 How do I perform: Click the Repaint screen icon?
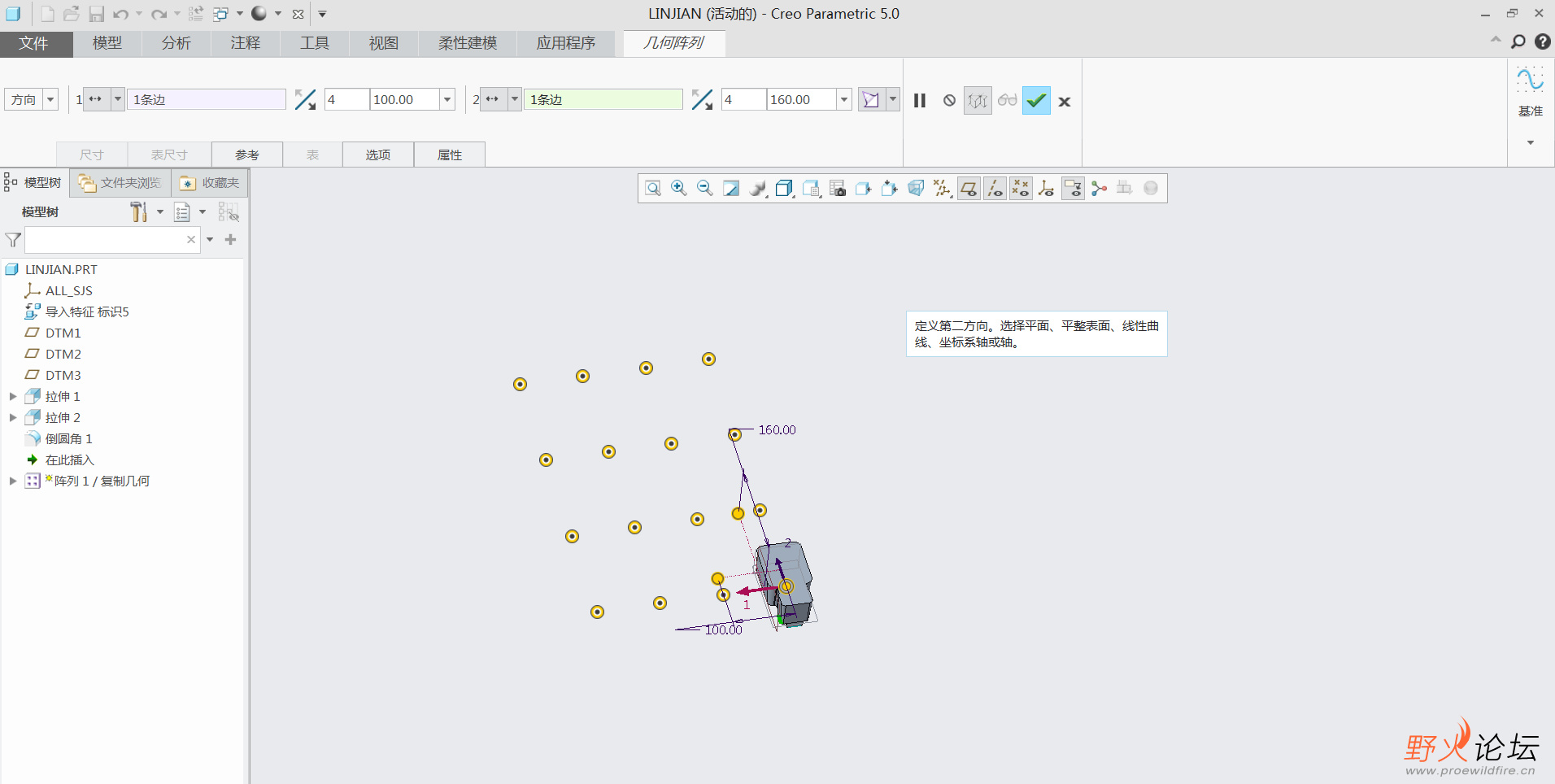731,189
